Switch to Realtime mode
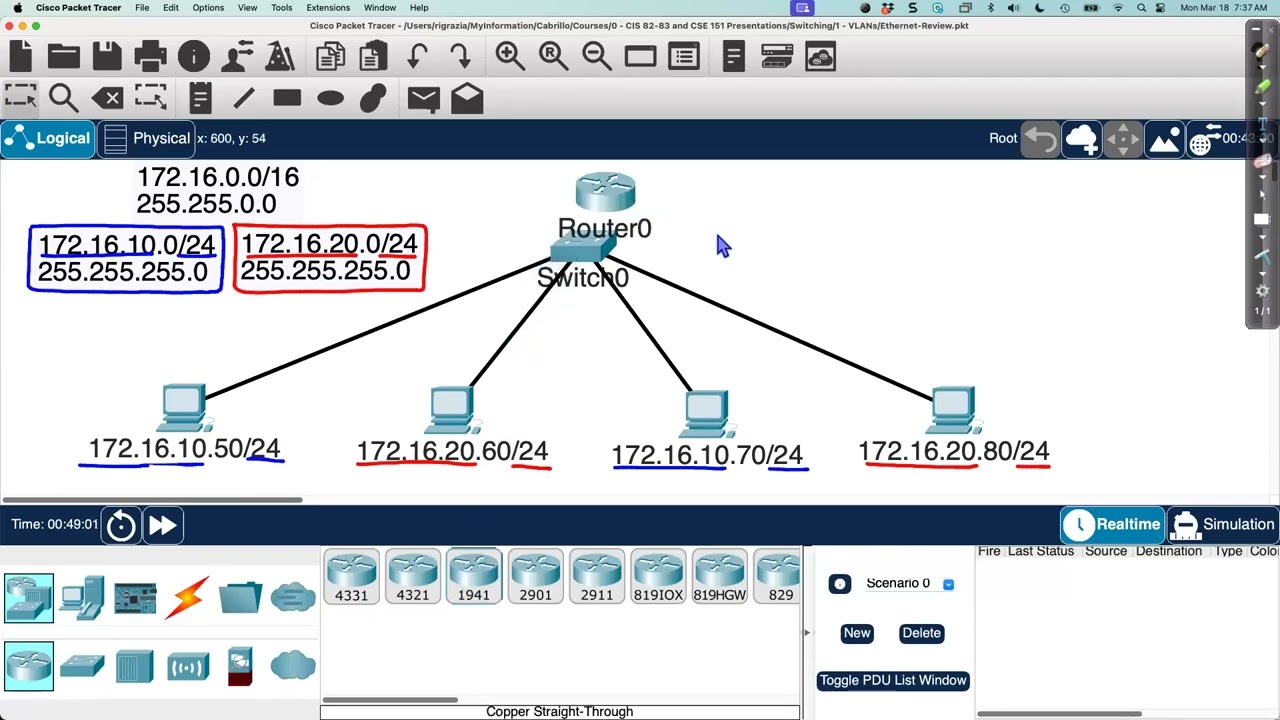Image resolution: width=1280 pixels, height=720 pixels. 1112,524
